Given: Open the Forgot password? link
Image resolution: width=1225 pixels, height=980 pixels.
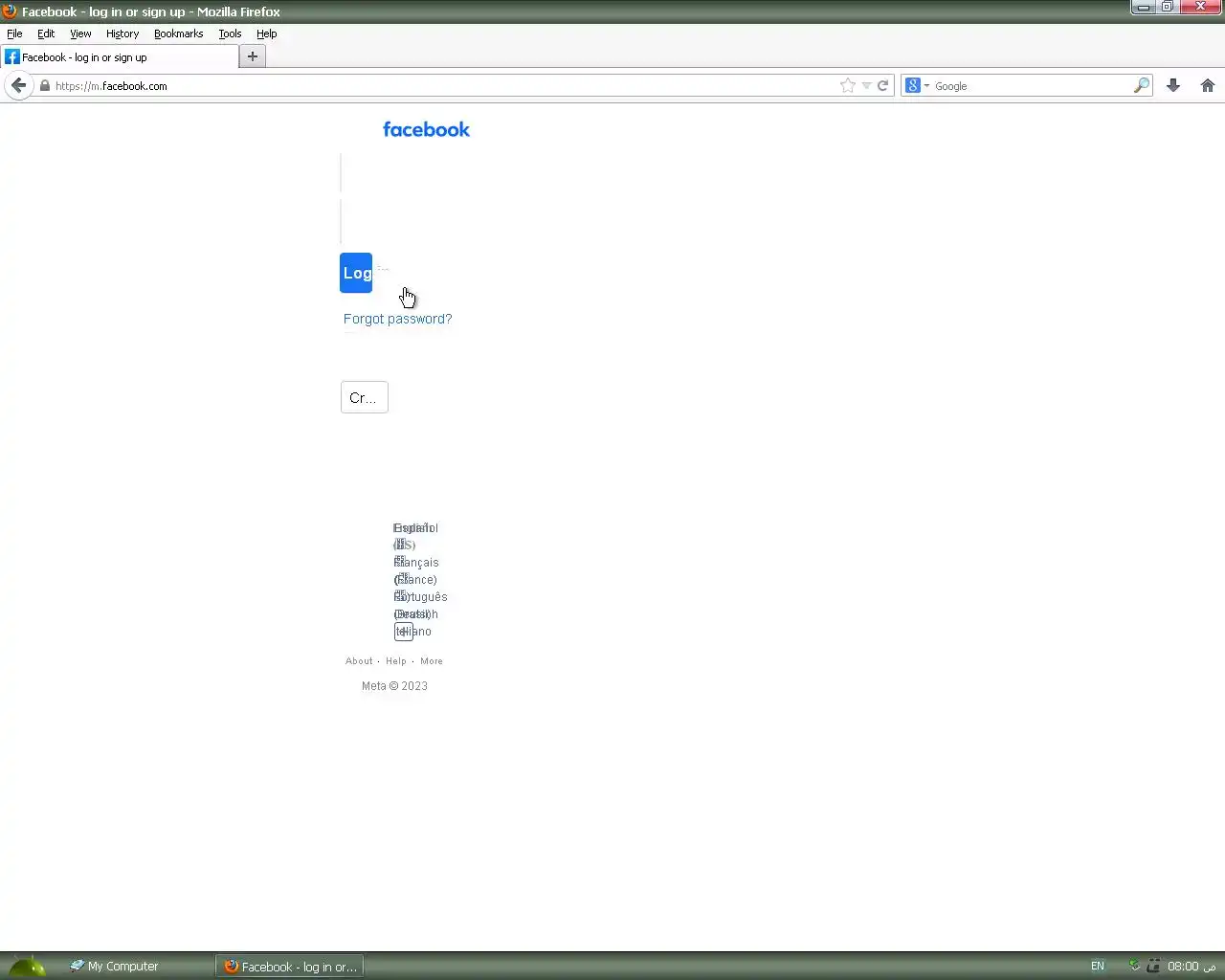Looking at the screenshot, I should point(397,319).
